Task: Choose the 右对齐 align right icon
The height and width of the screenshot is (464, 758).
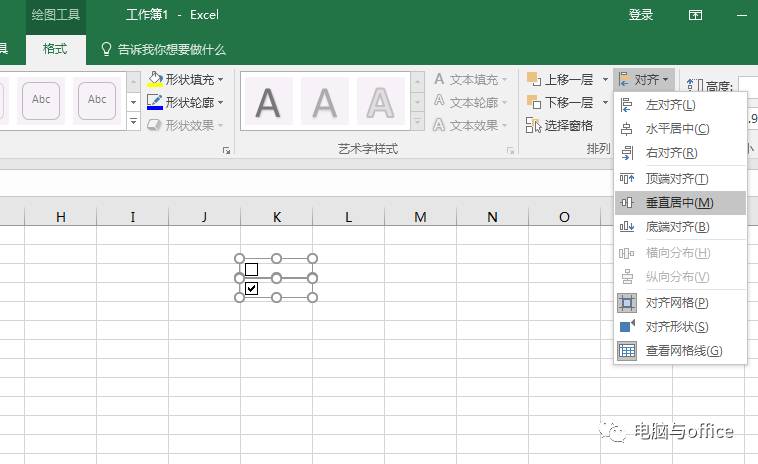Action: tap(627, 153)
